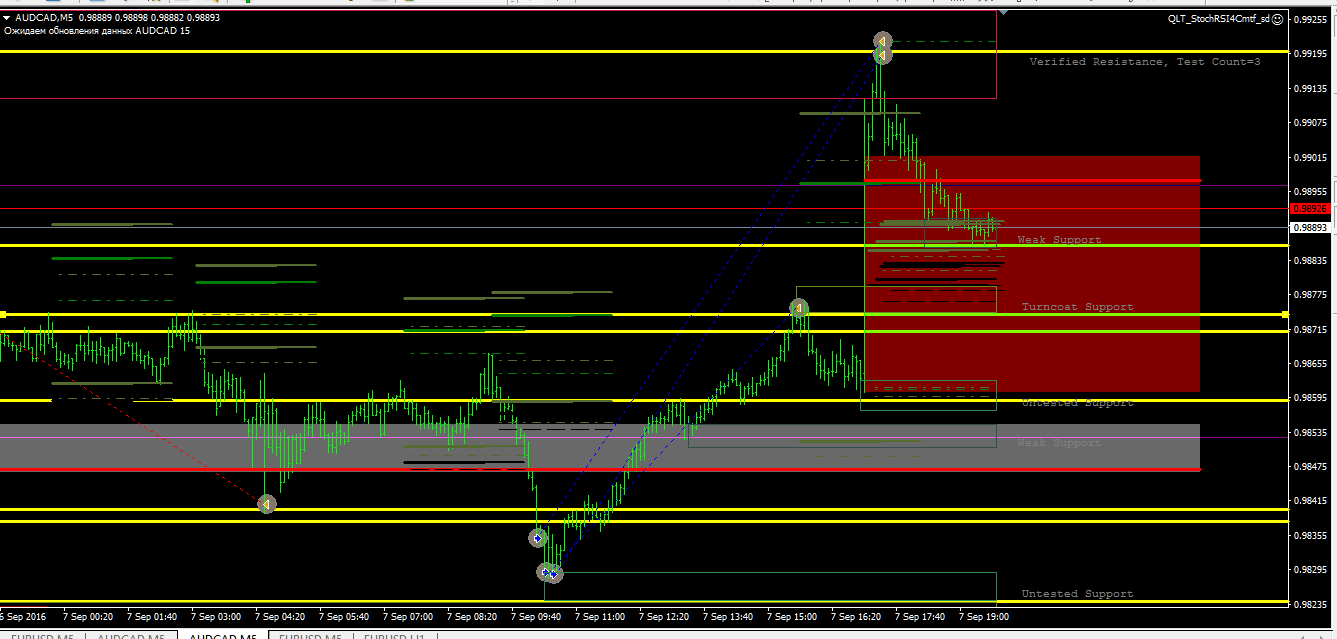Click the '7 Sep 11:00' time axis label
Viewport: 1337px width, 639px height.
point(599,618)
